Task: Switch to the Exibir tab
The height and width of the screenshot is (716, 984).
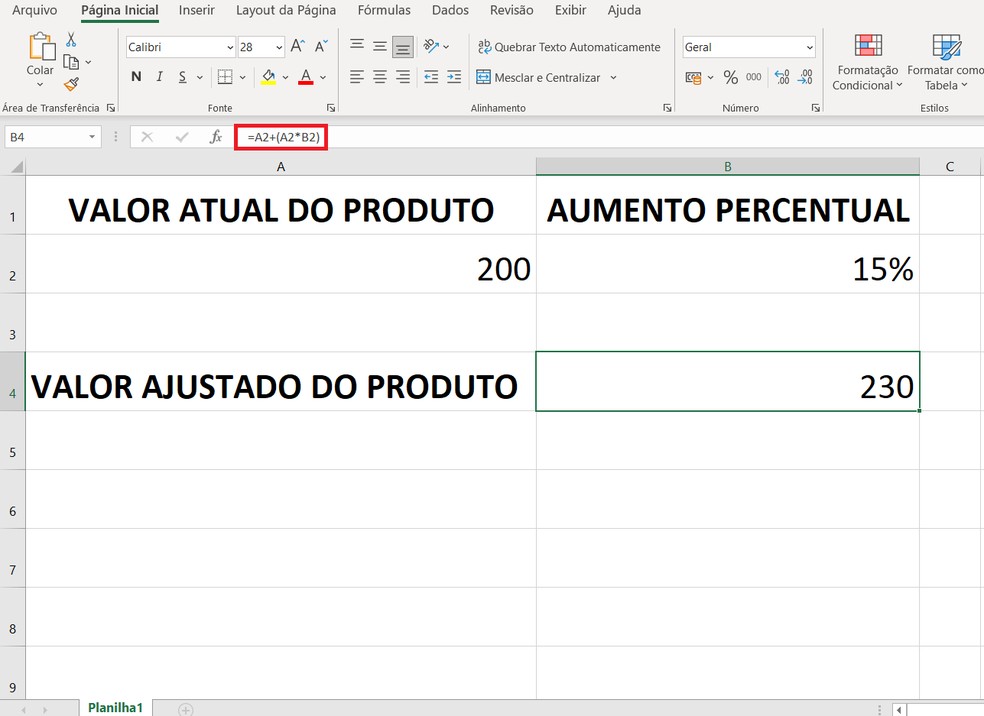Action: (x=570, y=10)
